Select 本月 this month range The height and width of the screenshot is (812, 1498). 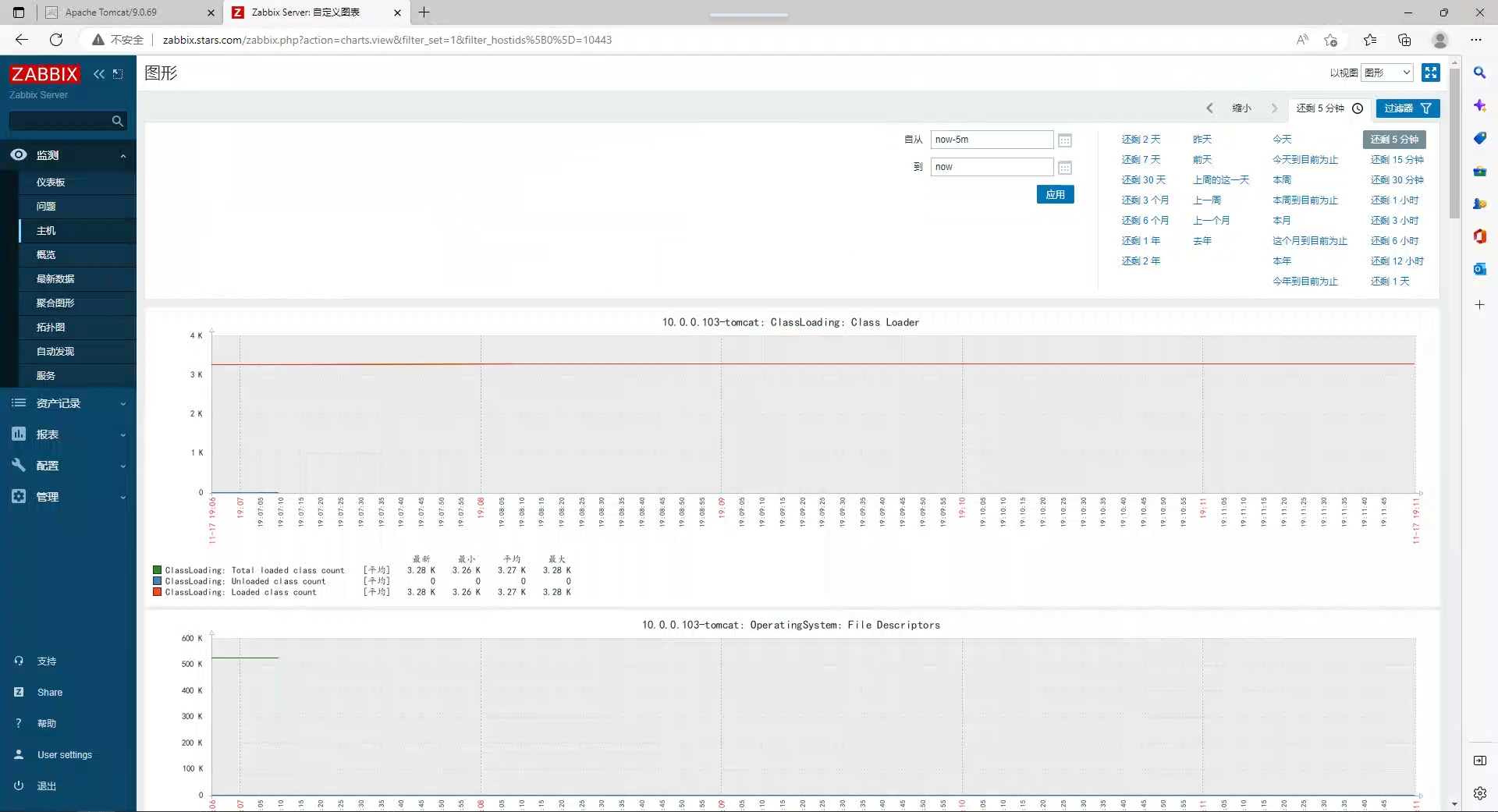(x=1282, y=221)
